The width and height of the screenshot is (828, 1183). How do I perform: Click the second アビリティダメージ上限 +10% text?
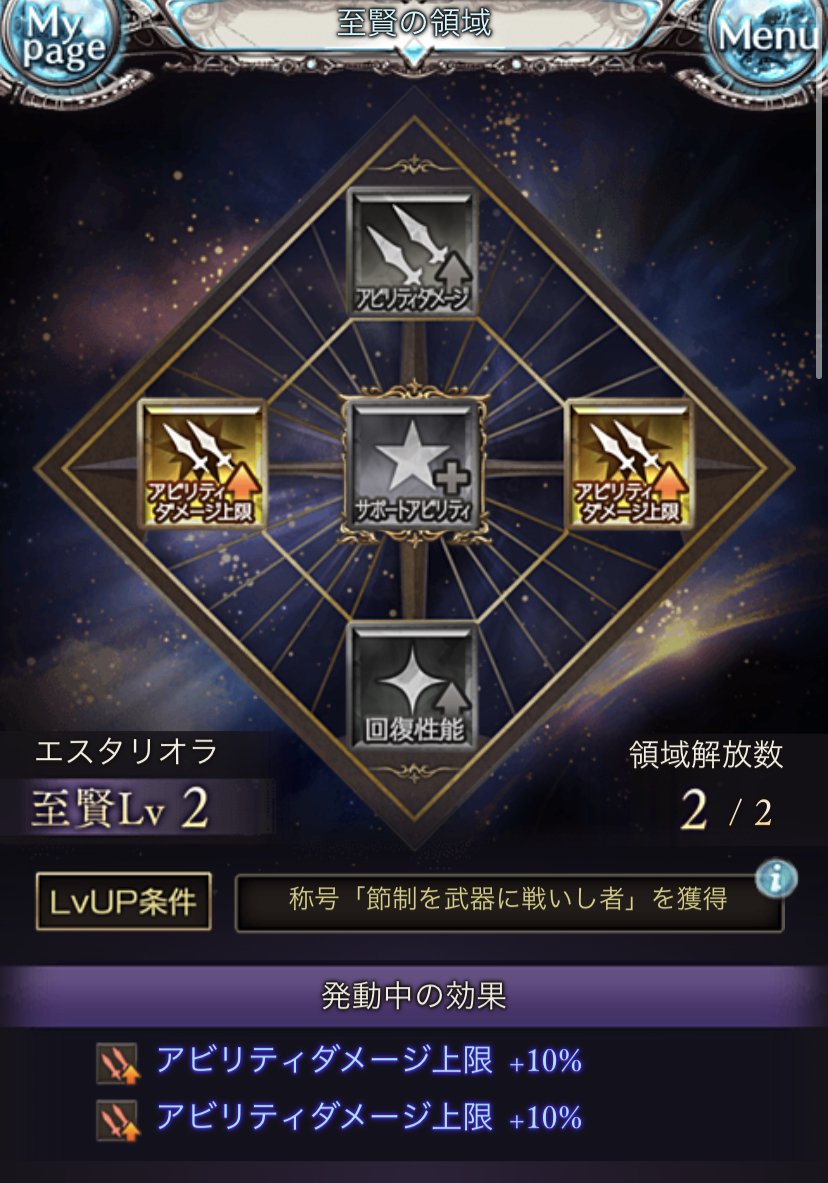(x=369, y=1117)
